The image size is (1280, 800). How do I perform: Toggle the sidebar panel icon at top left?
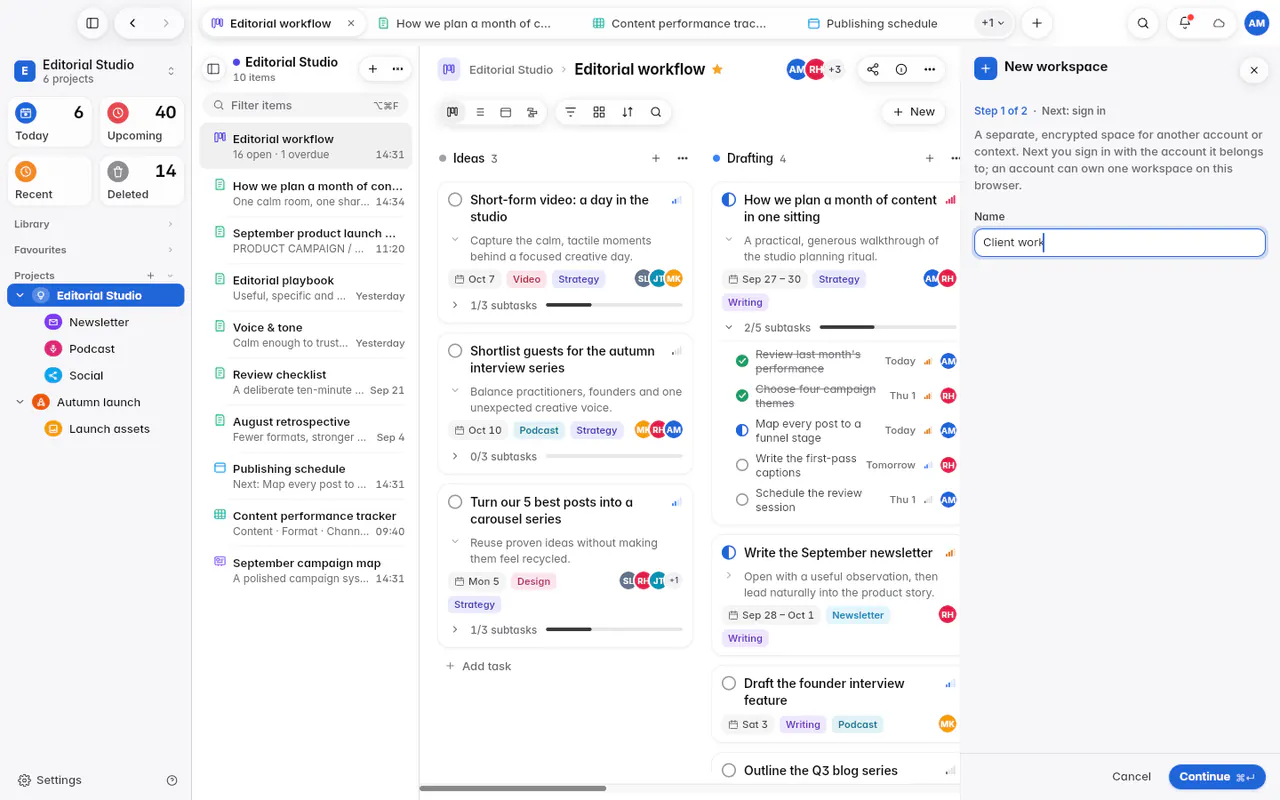point(92,23)
